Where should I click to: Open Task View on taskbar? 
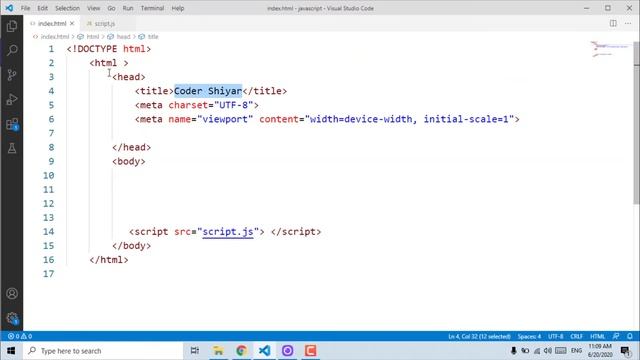point(195,351)
